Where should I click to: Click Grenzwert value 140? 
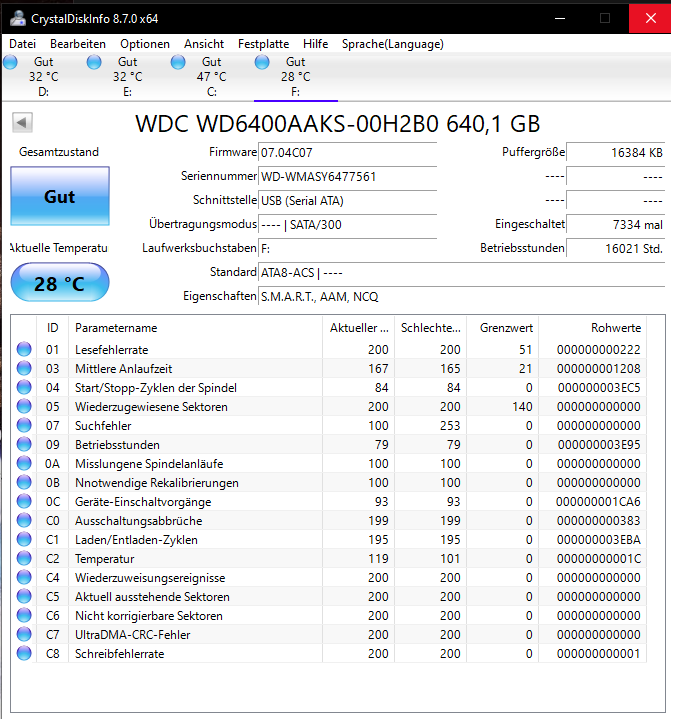click(522, 407)
